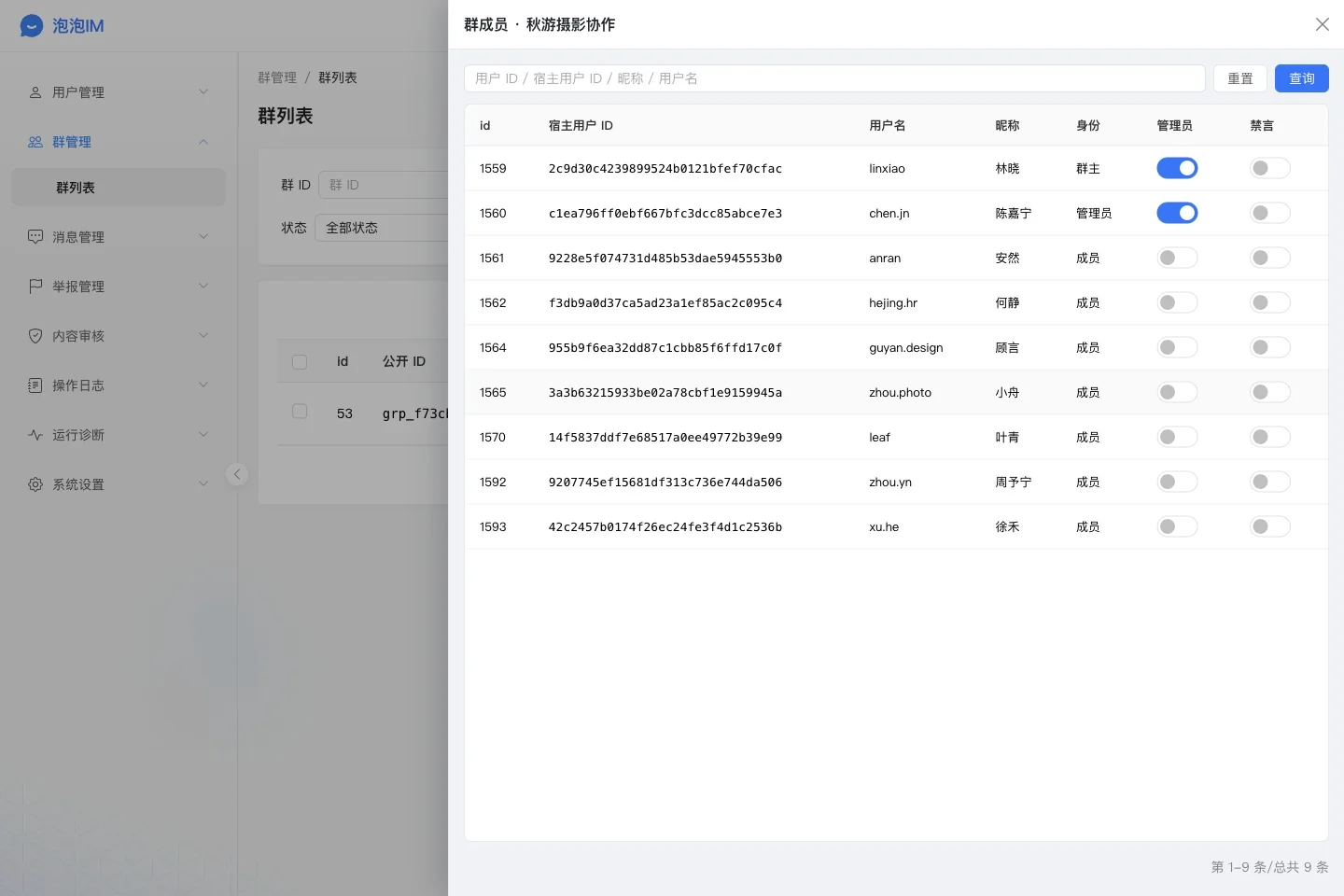The height and width of the screenshot is (896, 1344).
Task: Enable 管理员 switch for xu.he
Action: tap(1177, 526)
